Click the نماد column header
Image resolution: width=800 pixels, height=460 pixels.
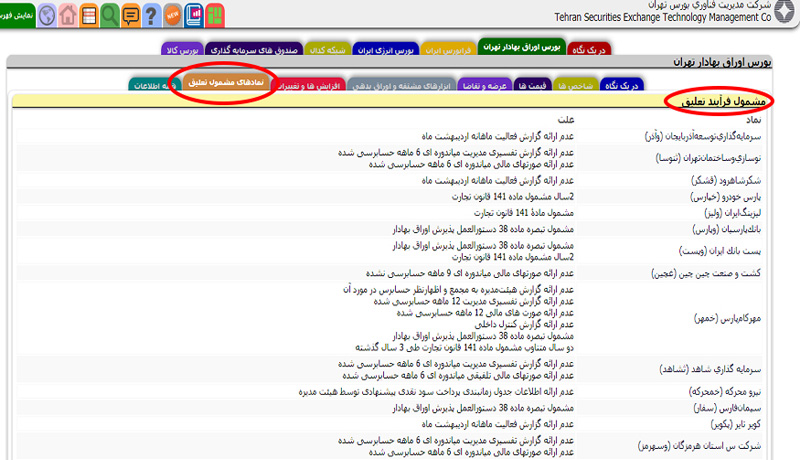[754, 120]
